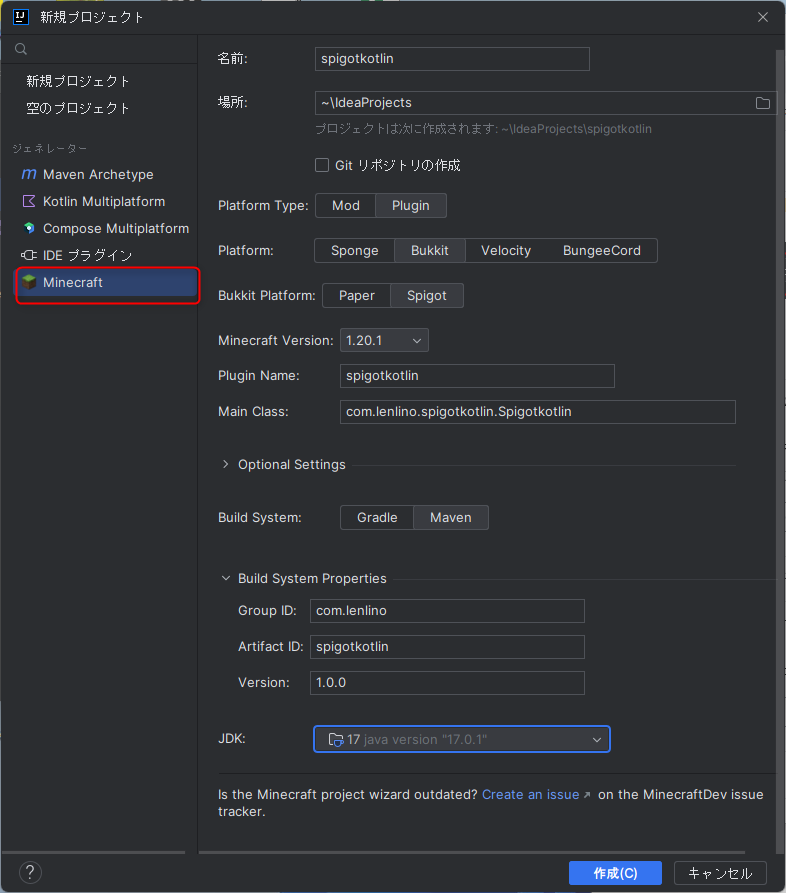Select the IDE プラグイン generator
This screenshot has width=786, height=893.
pos(87,256)
